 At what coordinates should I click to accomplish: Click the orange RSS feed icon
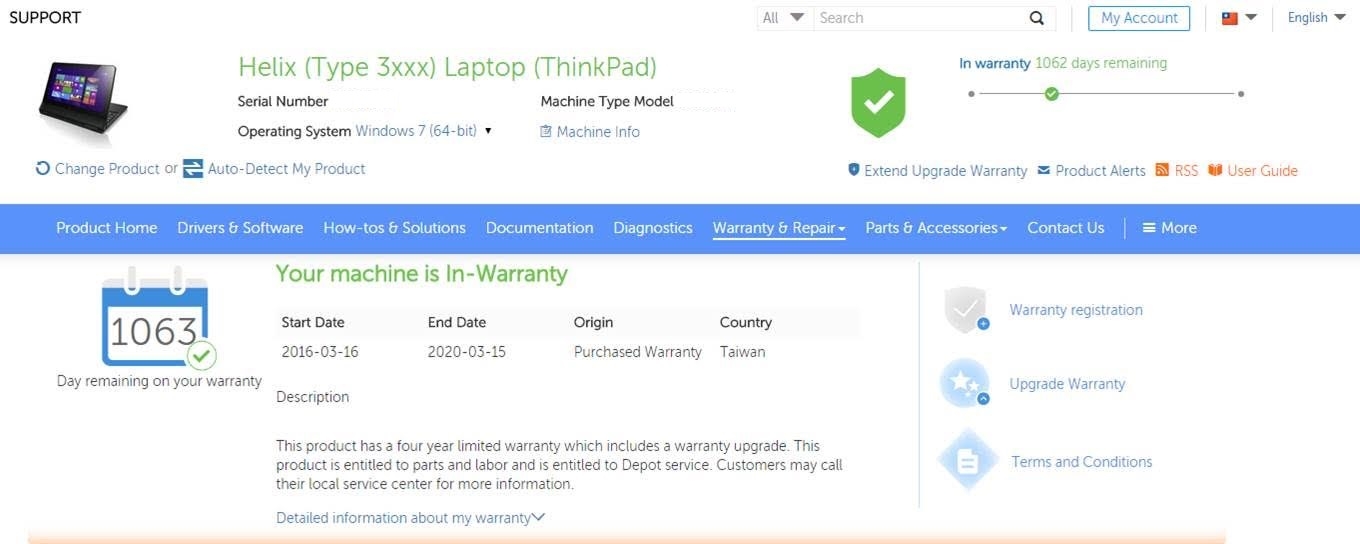click(x=1162, y=170)
